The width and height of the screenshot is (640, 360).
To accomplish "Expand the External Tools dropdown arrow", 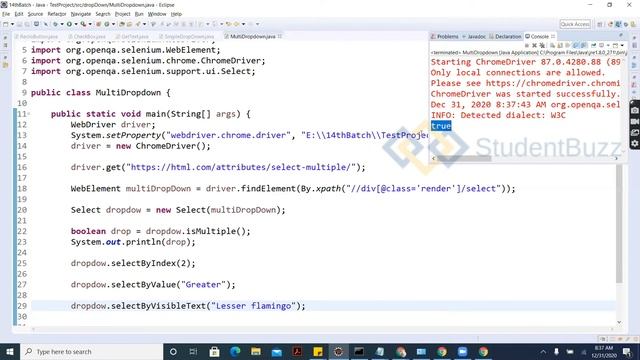I will (90, 24).
